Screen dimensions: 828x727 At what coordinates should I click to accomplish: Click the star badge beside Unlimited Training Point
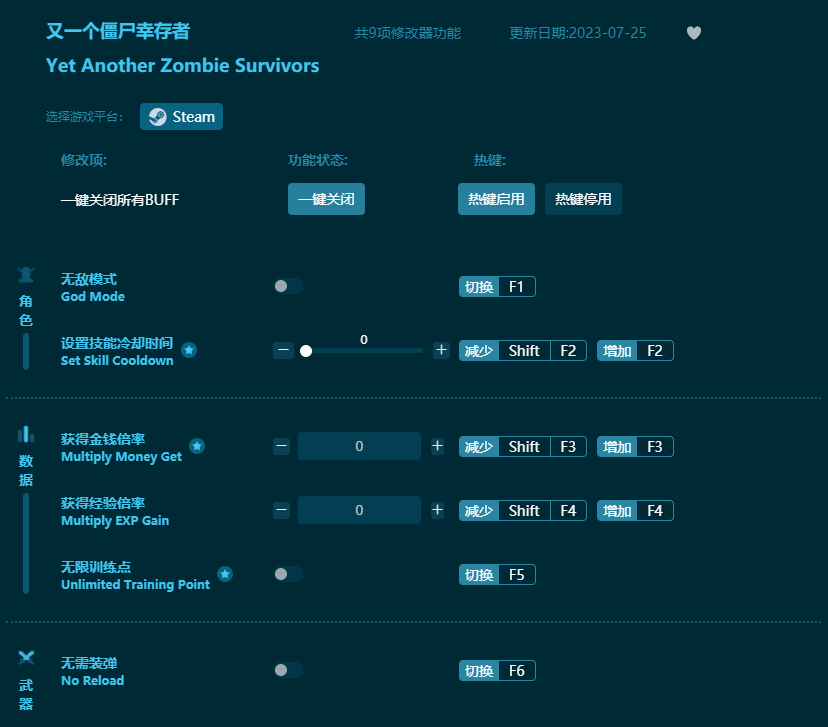226,575
